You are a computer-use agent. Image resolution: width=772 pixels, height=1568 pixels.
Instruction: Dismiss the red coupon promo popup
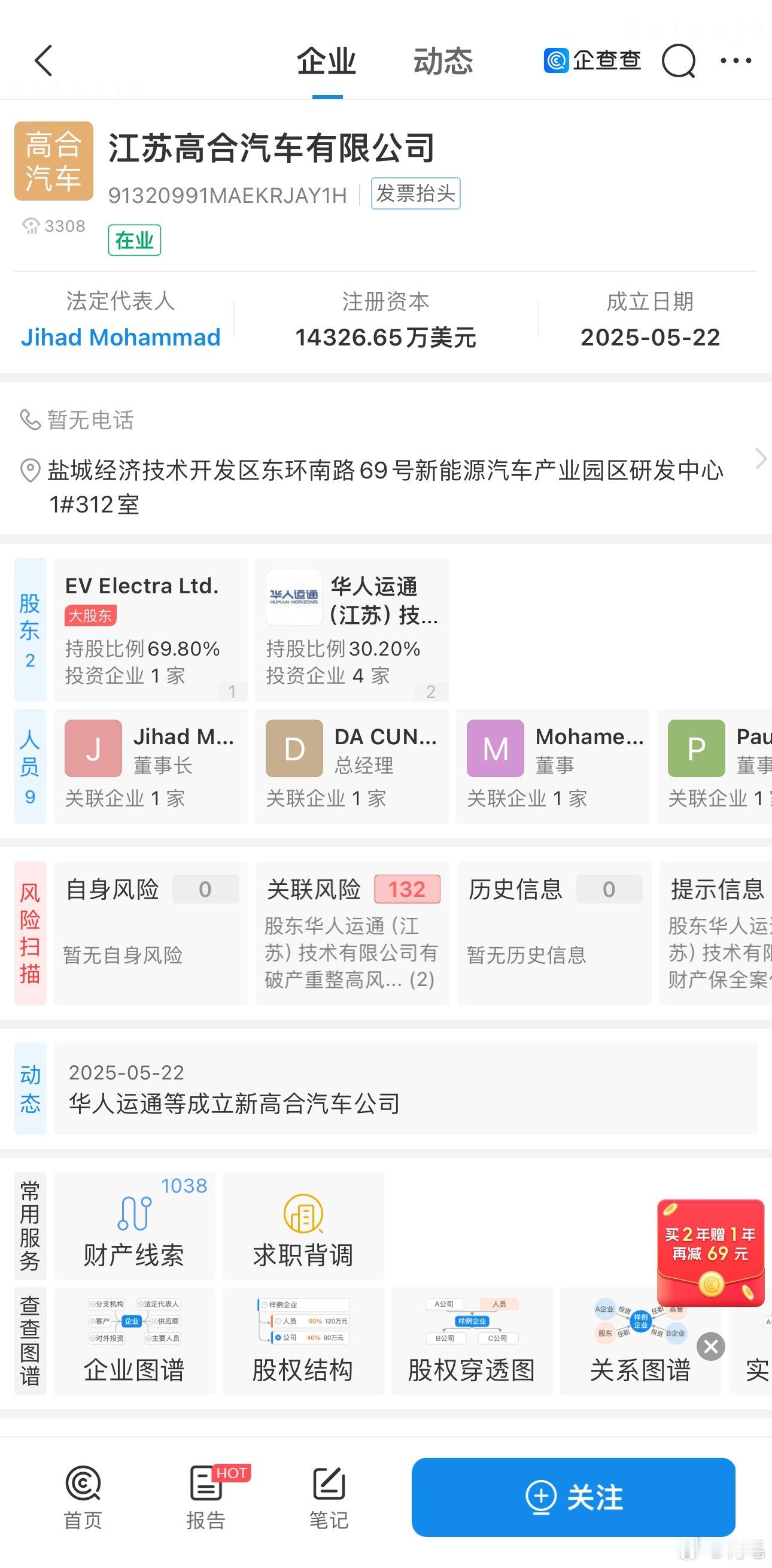tap(711, 1346)
